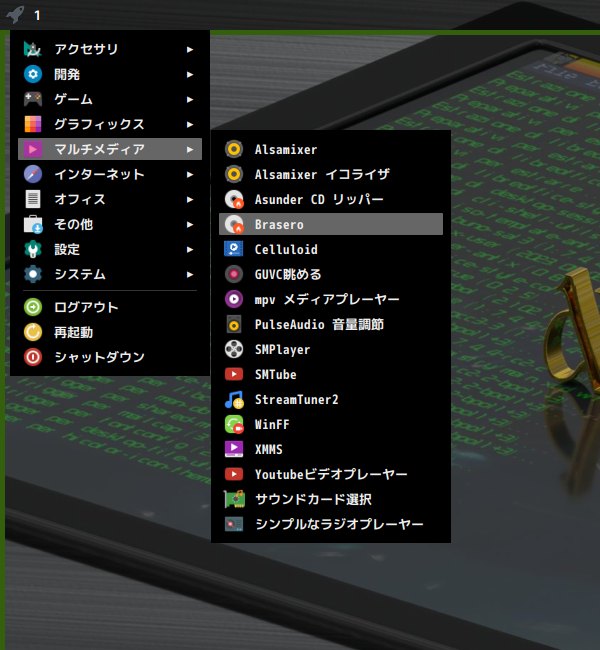Open the システム menu entry
The height and width of the screenshot is (650, 600).
tap(110, 274)
